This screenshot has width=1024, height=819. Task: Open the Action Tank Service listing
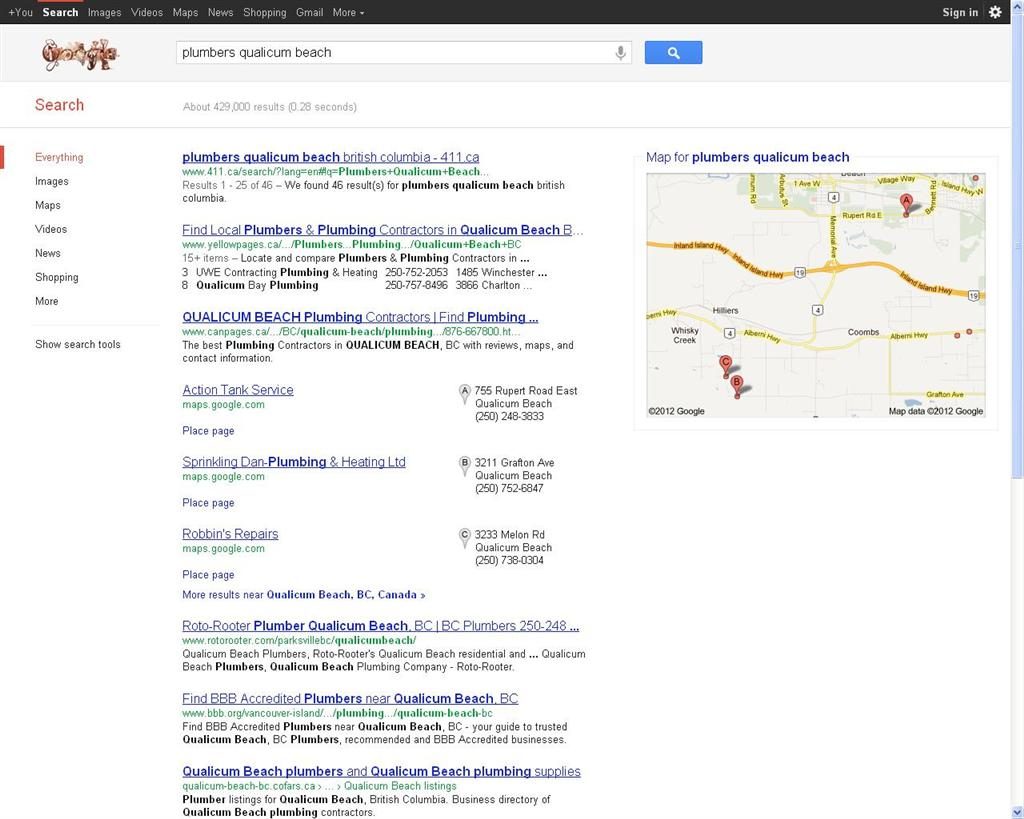(238, 390)
